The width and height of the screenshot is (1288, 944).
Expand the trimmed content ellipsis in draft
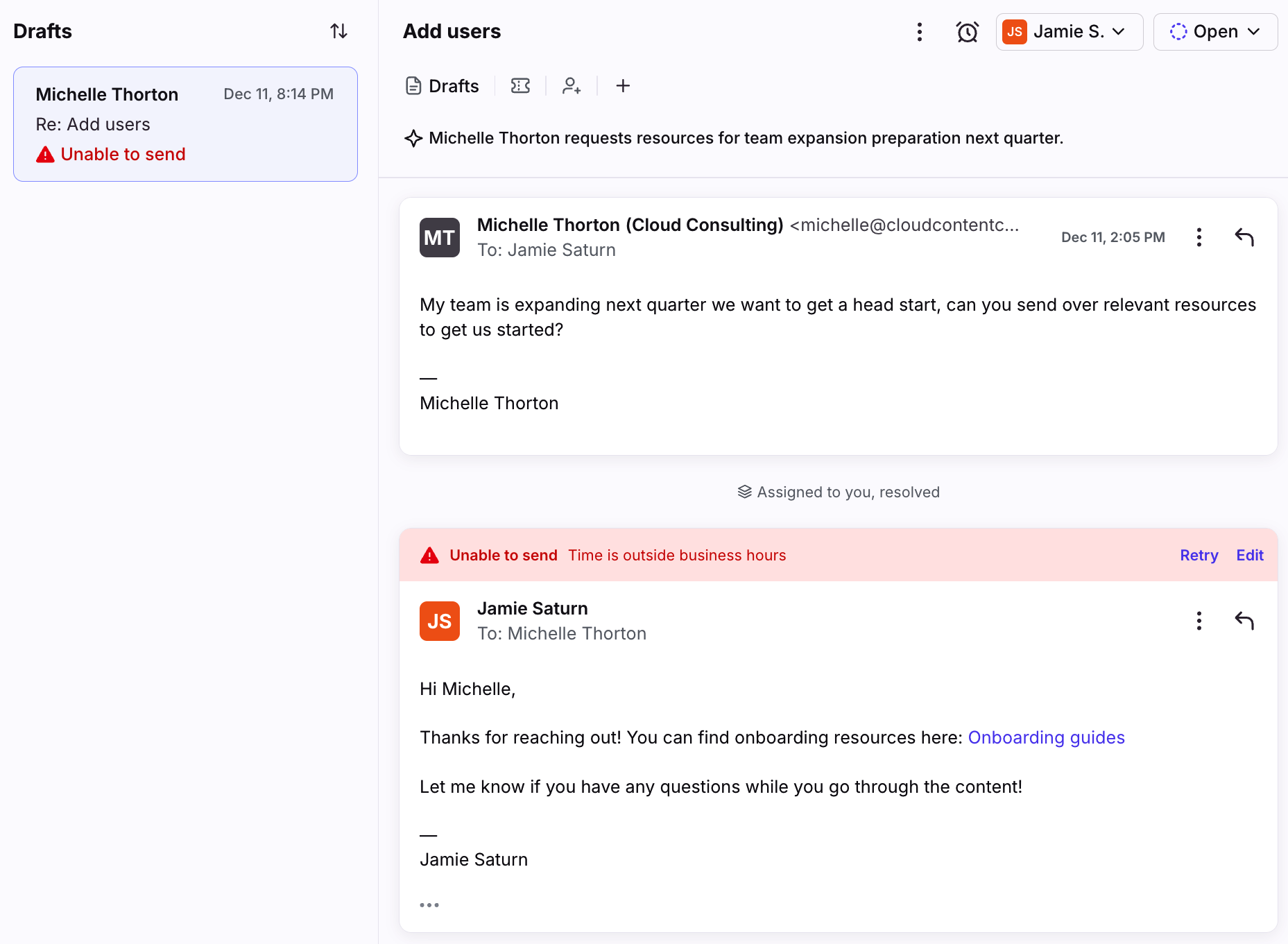pos(429,905)
